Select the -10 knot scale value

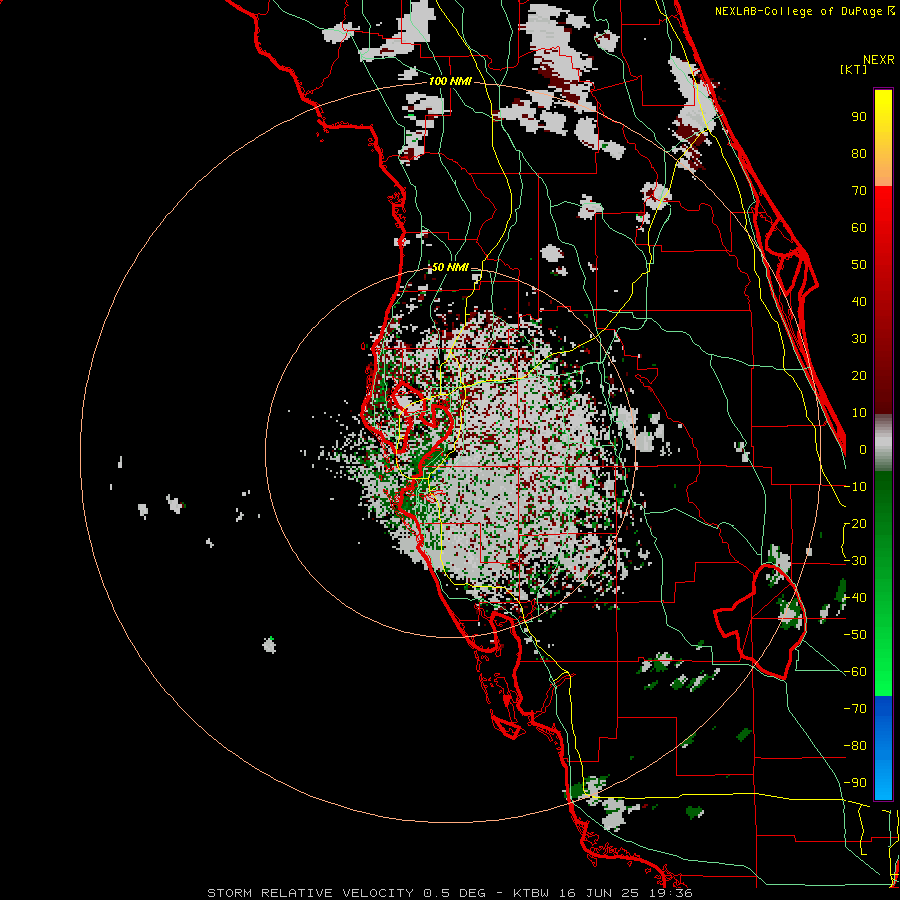(855, 487)
